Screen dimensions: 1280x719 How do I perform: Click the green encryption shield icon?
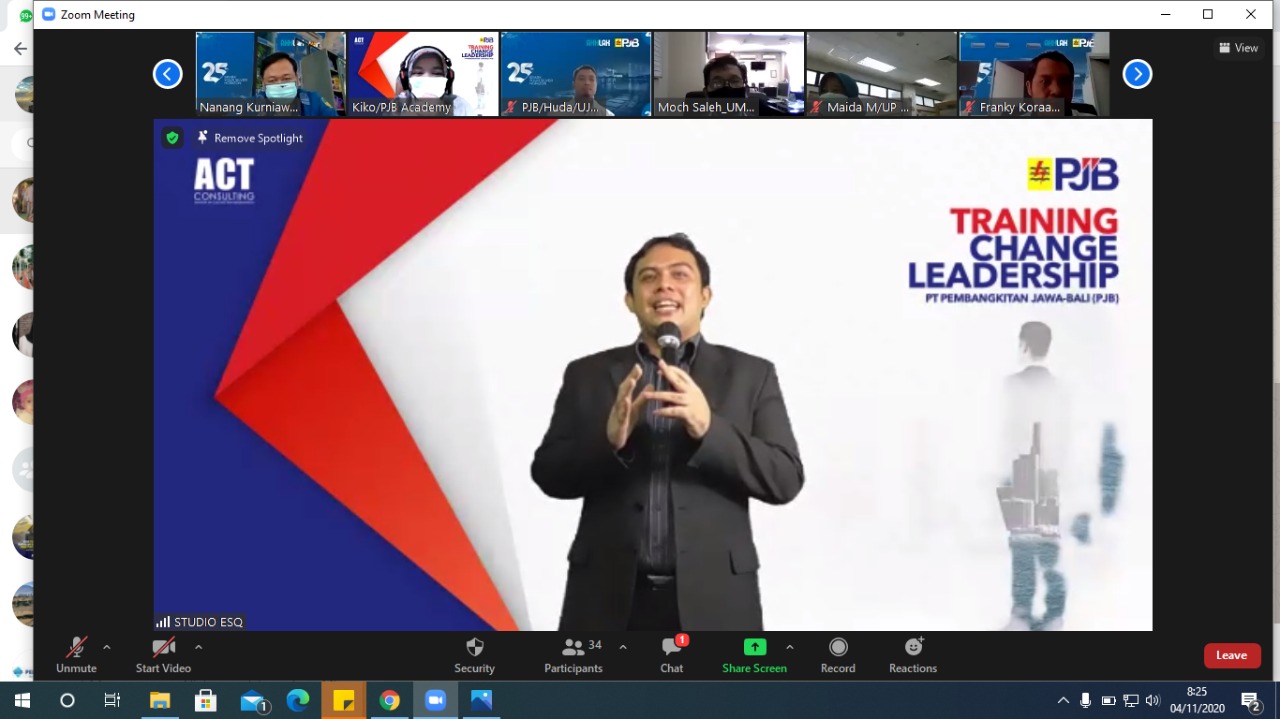[x=172, y=138]
